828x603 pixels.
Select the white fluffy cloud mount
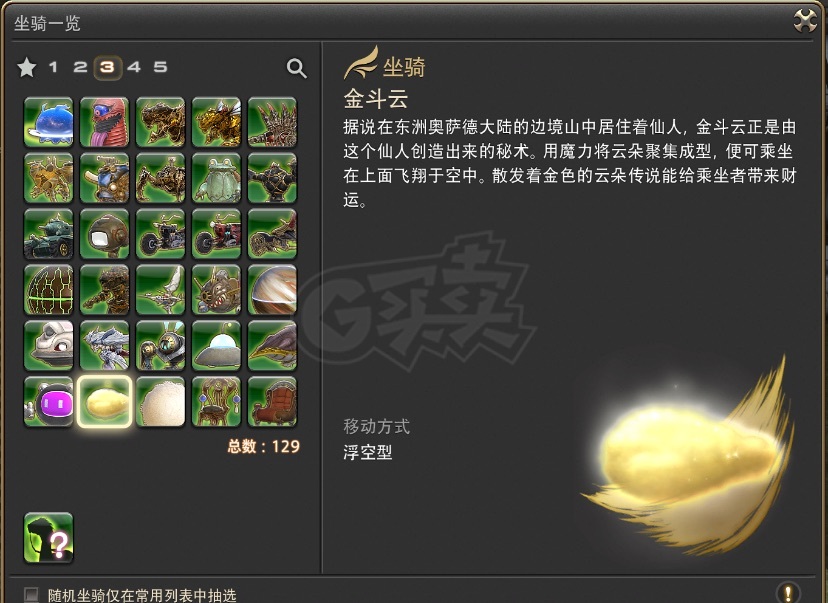[x=161, y=402]
